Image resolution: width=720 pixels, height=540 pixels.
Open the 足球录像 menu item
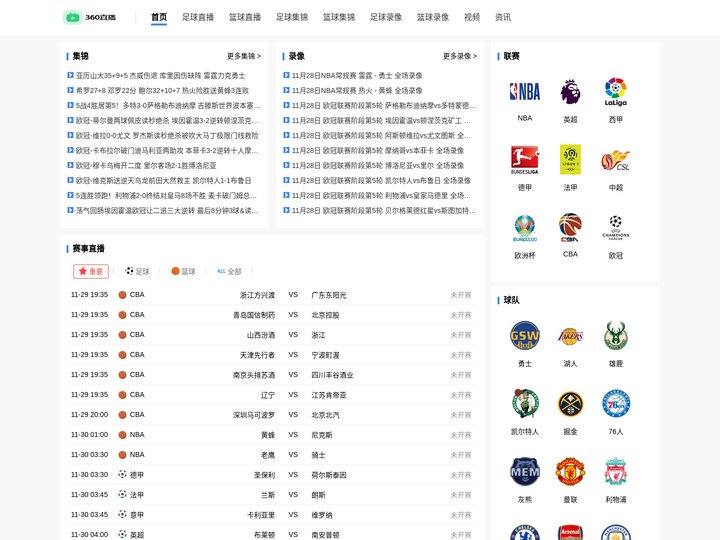pos(386,17)
